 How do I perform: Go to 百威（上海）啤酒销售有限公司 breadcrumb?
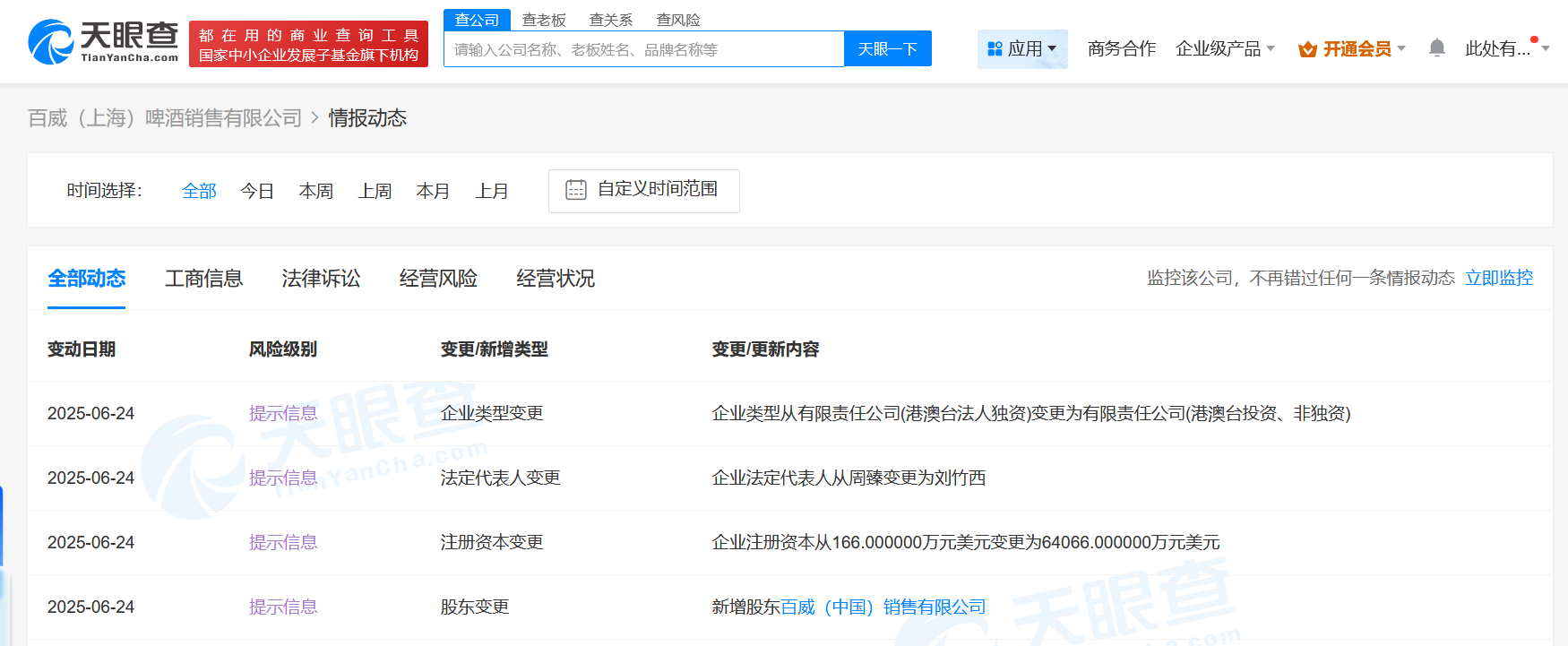point(165,118)
